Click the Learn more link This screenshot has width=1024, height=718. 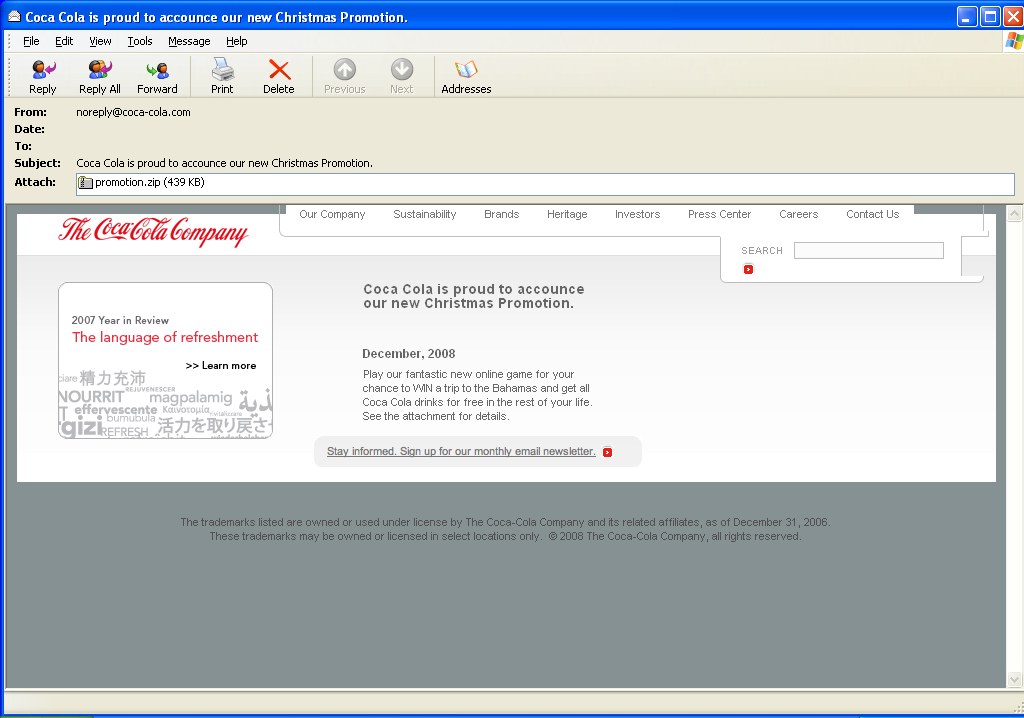point(221,366)
